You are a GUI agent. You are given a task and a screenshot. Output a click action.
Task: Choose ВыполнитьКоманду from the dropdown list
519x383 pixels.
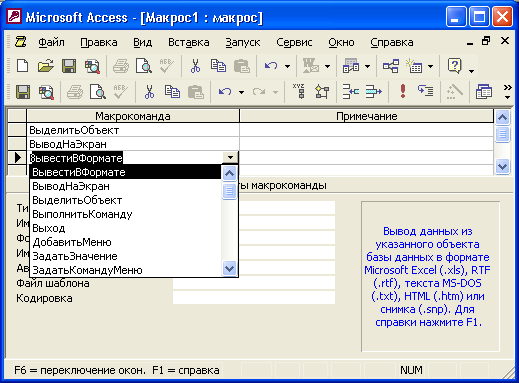point(126,214)
